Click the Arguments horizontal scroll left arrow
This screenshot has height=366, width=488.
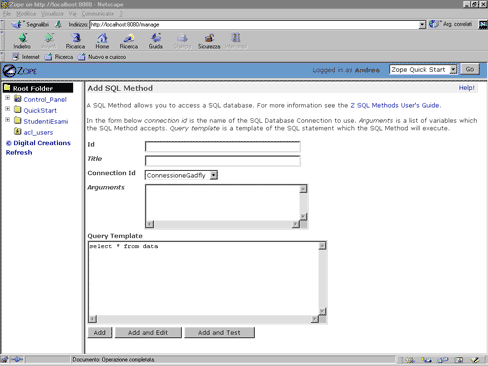point(150,224)
